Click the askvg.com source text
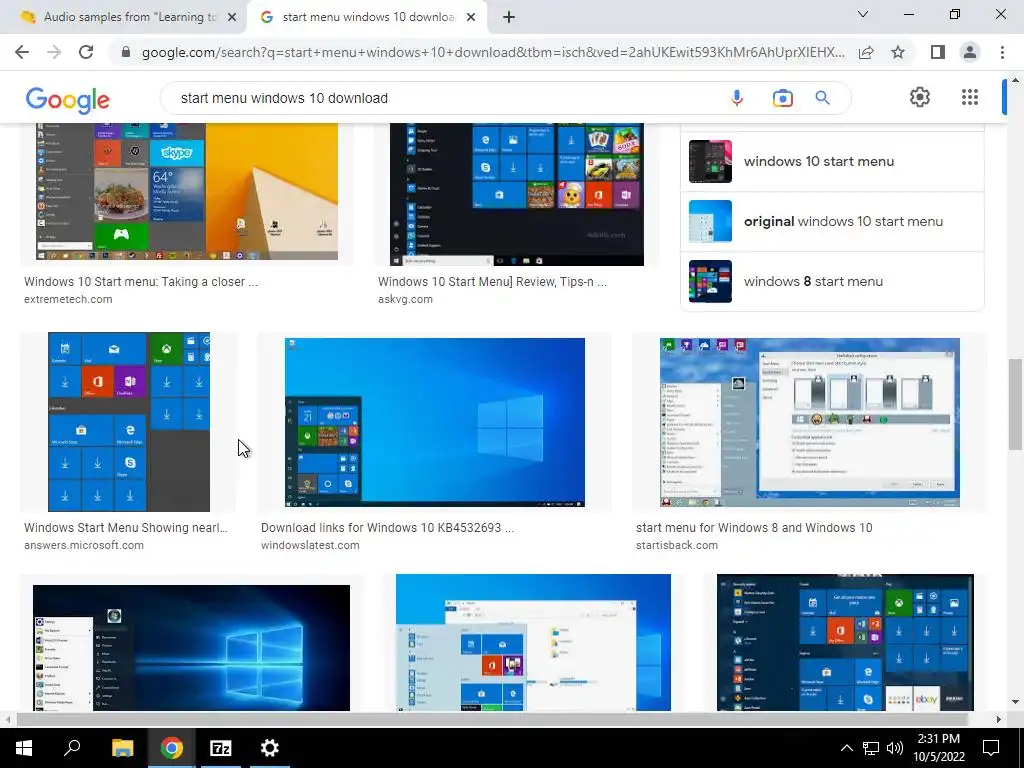Image resolution: width=1024 pixels, height=768 pixels. (405, 299)
